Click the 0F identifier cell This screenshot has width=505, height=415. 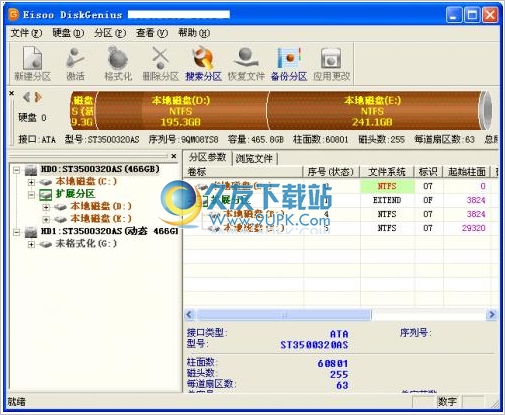(428, 200)
